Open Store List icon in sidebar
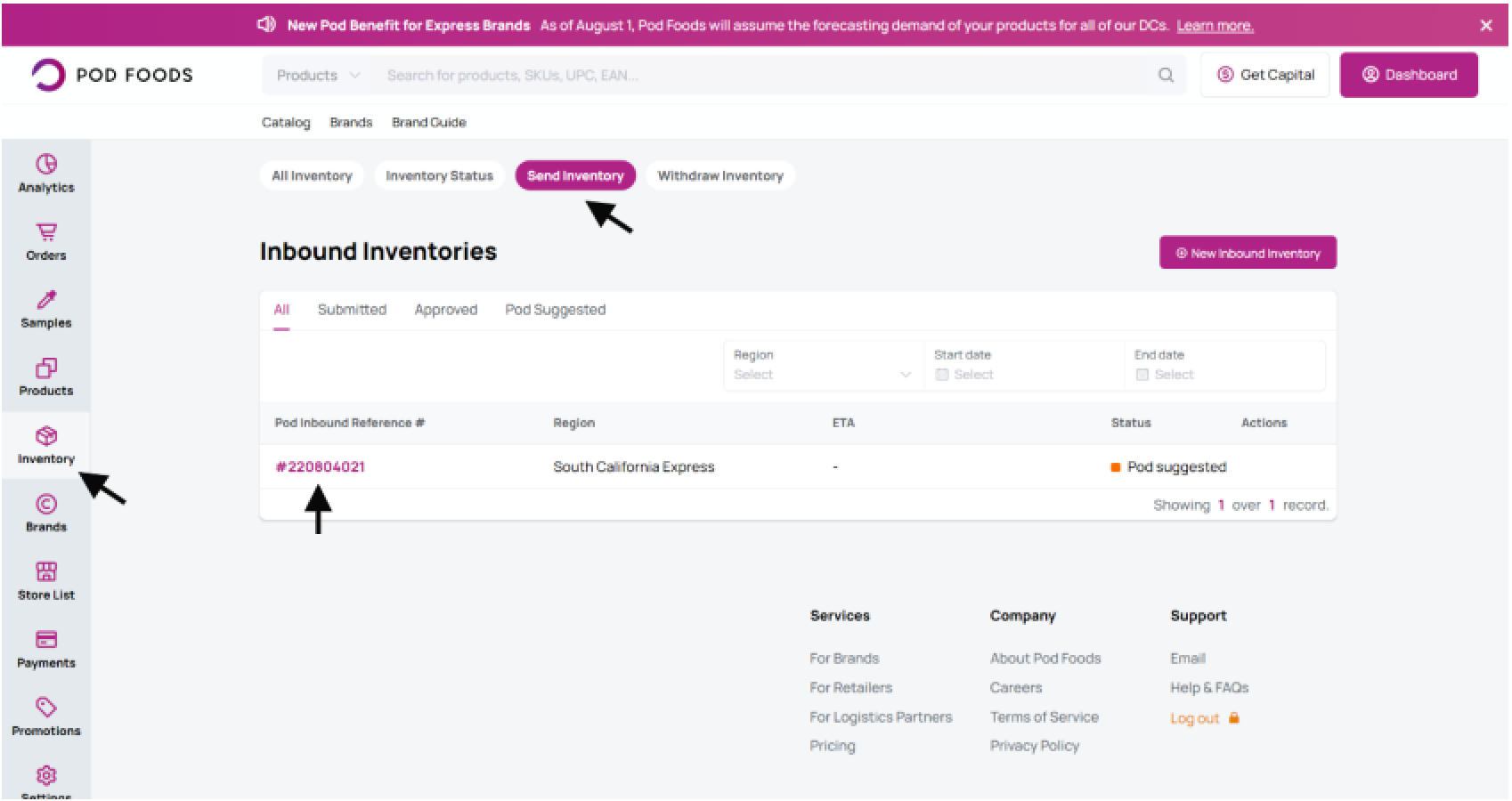This screenshot has height=801, width=1512. pos(46,571)
